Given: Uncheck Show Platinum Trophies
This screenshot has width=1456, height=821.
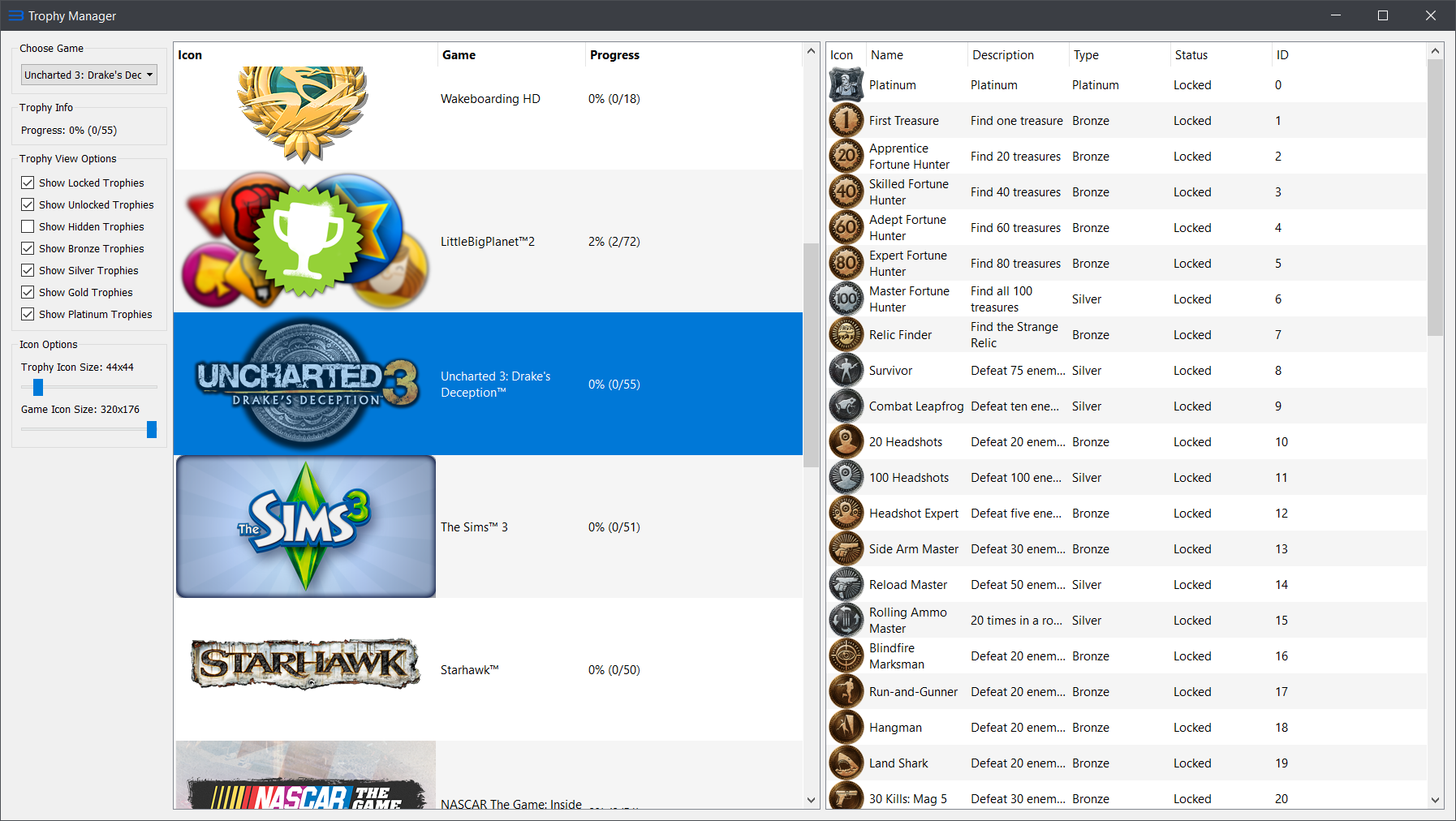Looking at the screenshot, I should 28,314.
